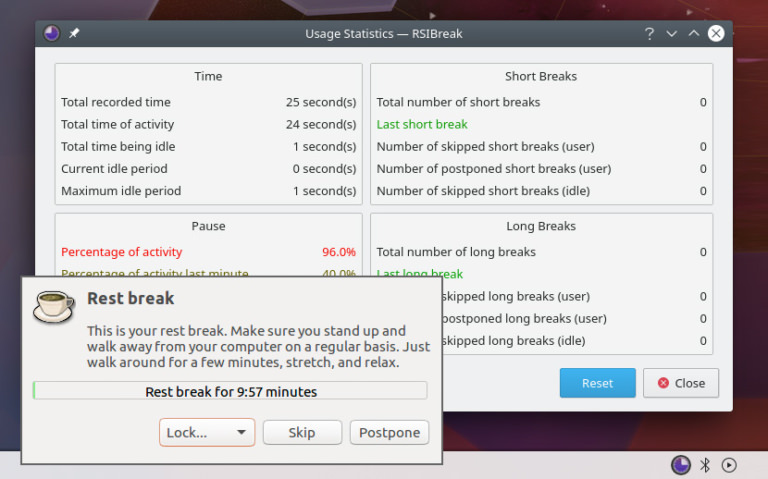This screenshot has height=479, width=768.
Task: Maximize the Usage Statistics window
Action: point(694,33)
